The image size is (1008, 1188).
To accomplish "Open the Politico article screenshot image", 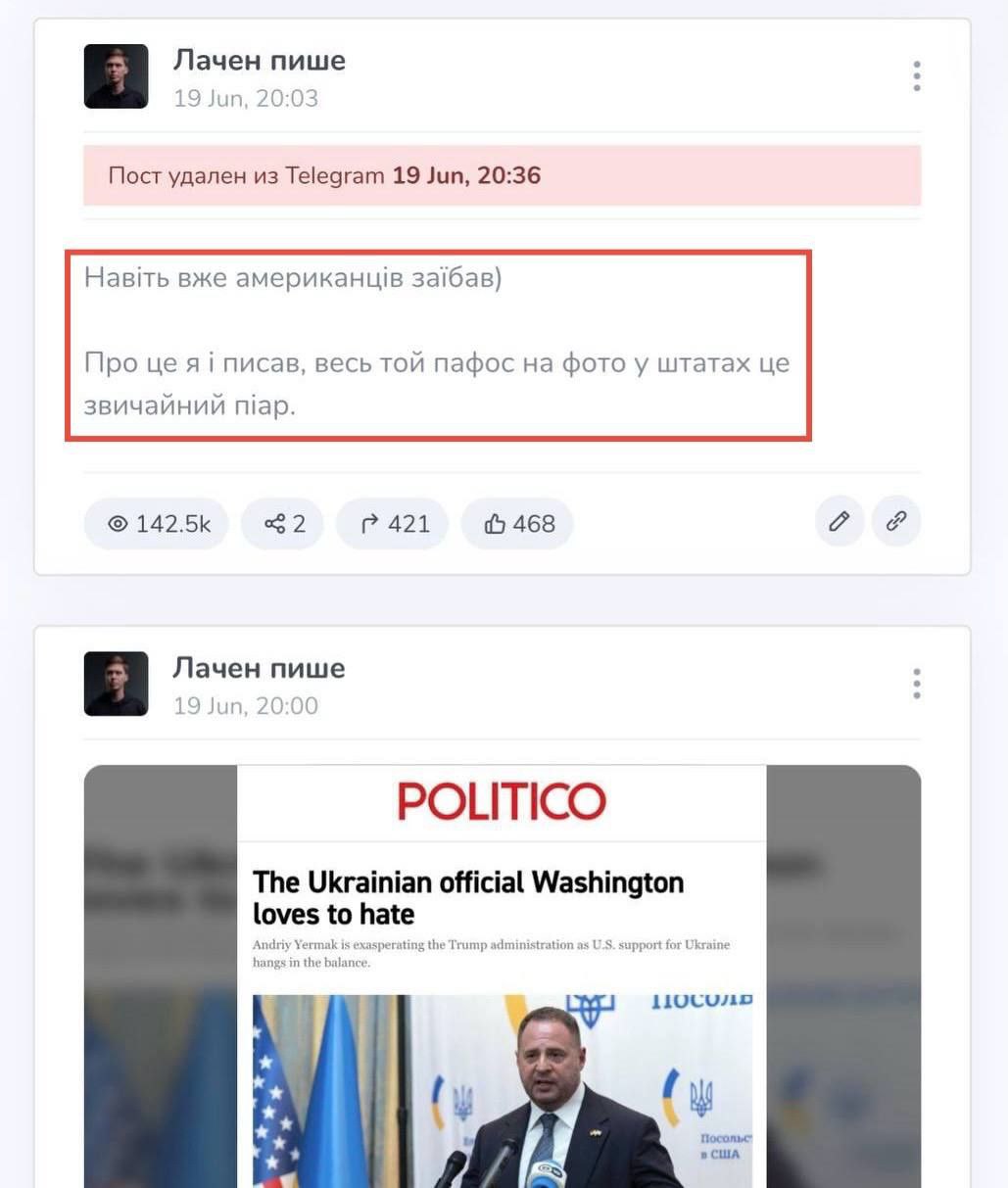I will (502, 976).
